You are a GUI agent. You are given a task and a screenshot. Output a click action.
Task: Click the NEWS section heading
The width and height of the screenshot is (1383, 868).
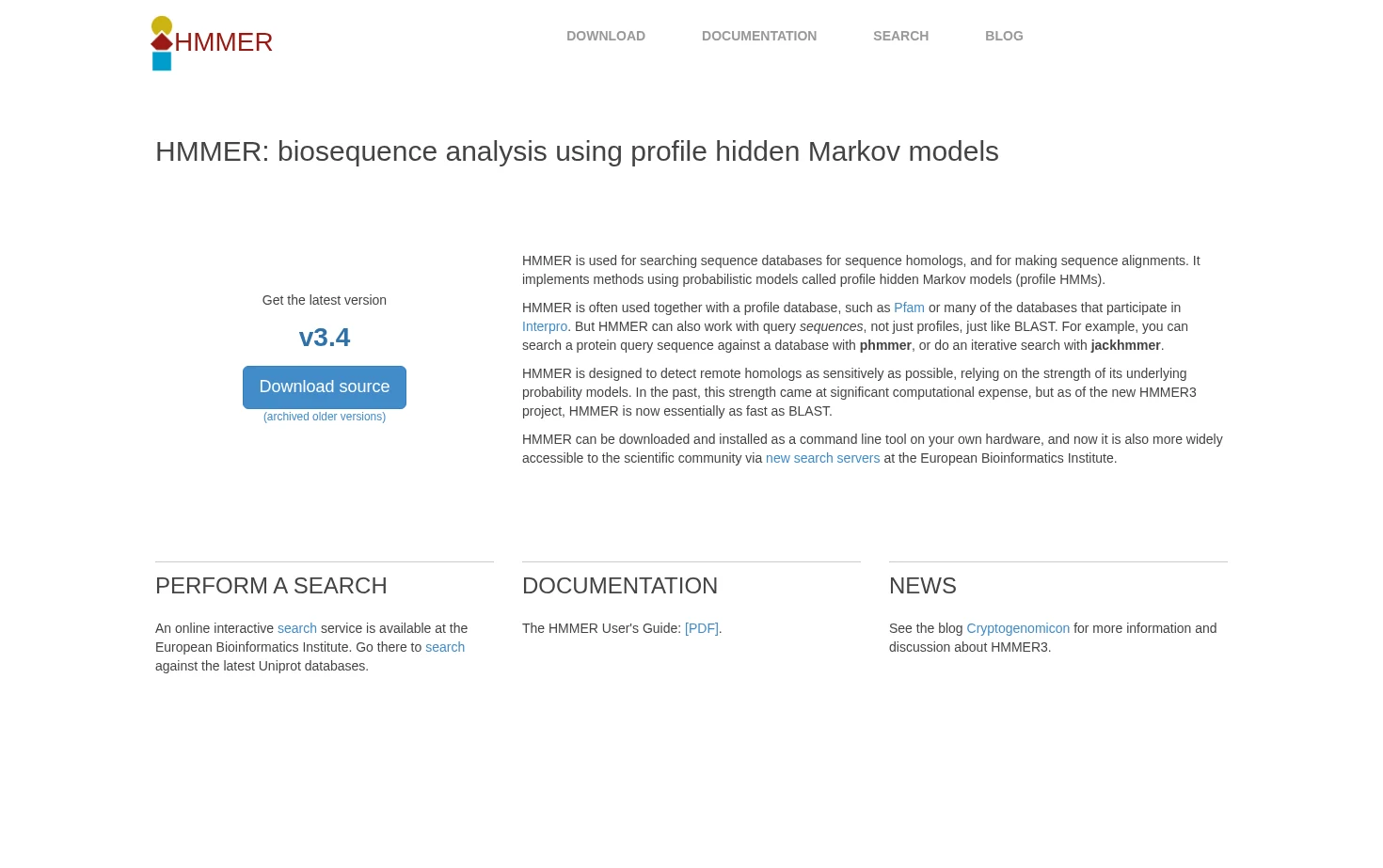coord(923,586)
